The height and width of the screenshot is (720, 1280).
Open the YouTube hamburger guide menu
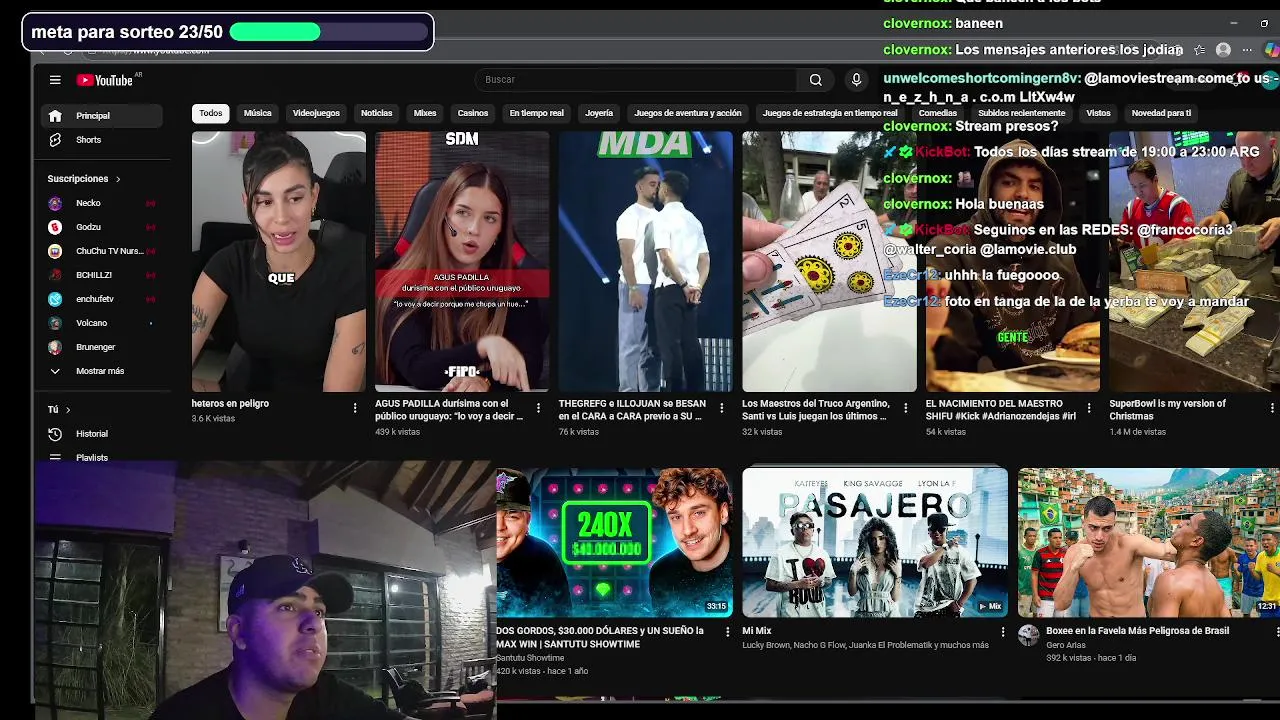(x=55, y=80)
